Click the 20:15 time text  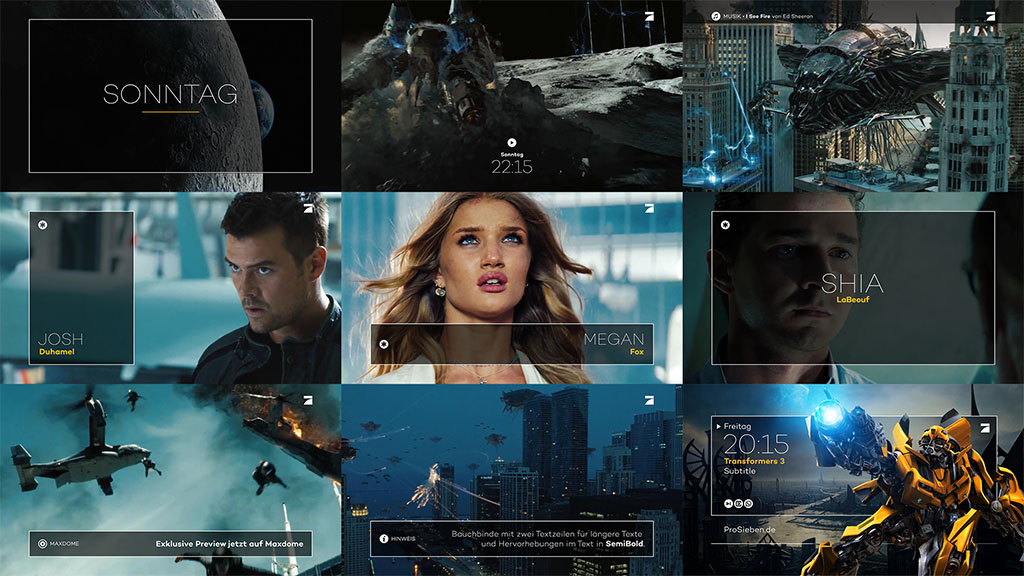[756, 445]
